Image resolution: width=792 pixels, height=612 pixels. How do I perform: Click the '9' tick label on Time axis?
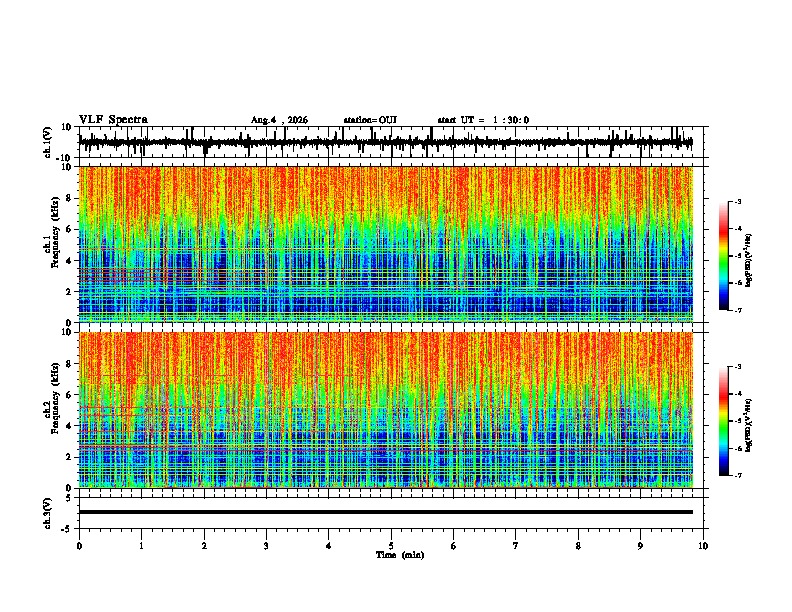(x=640, y=546)
